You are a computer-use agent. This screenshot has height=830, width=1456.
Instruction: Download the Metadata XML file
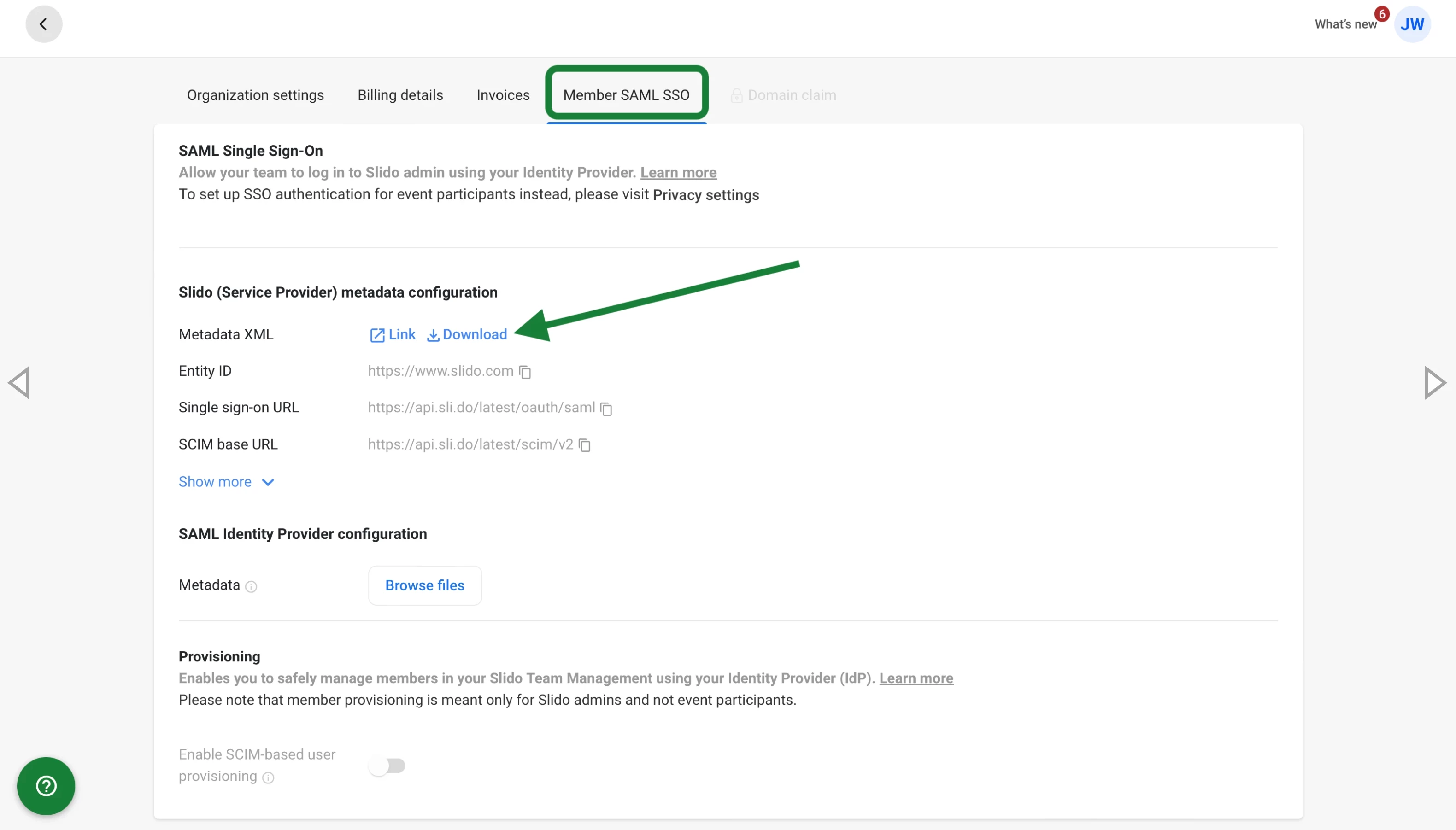(x=467, y=334)
